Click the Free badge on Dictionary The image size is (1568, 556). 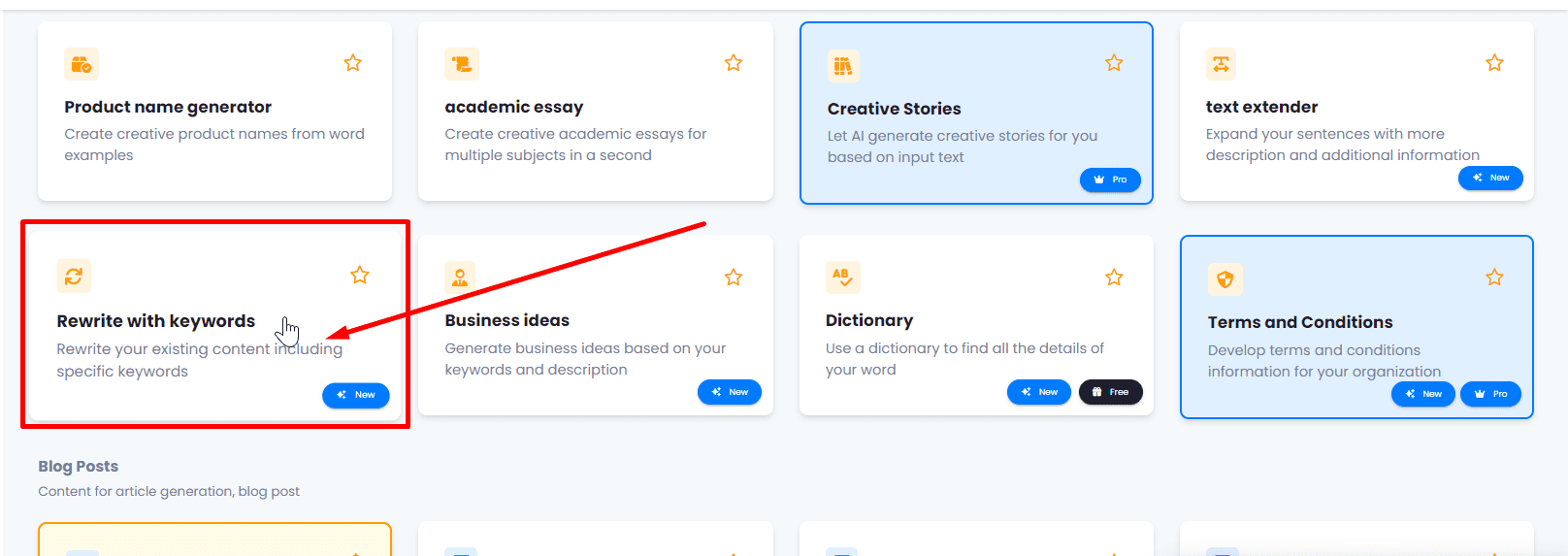point(1110,392)
